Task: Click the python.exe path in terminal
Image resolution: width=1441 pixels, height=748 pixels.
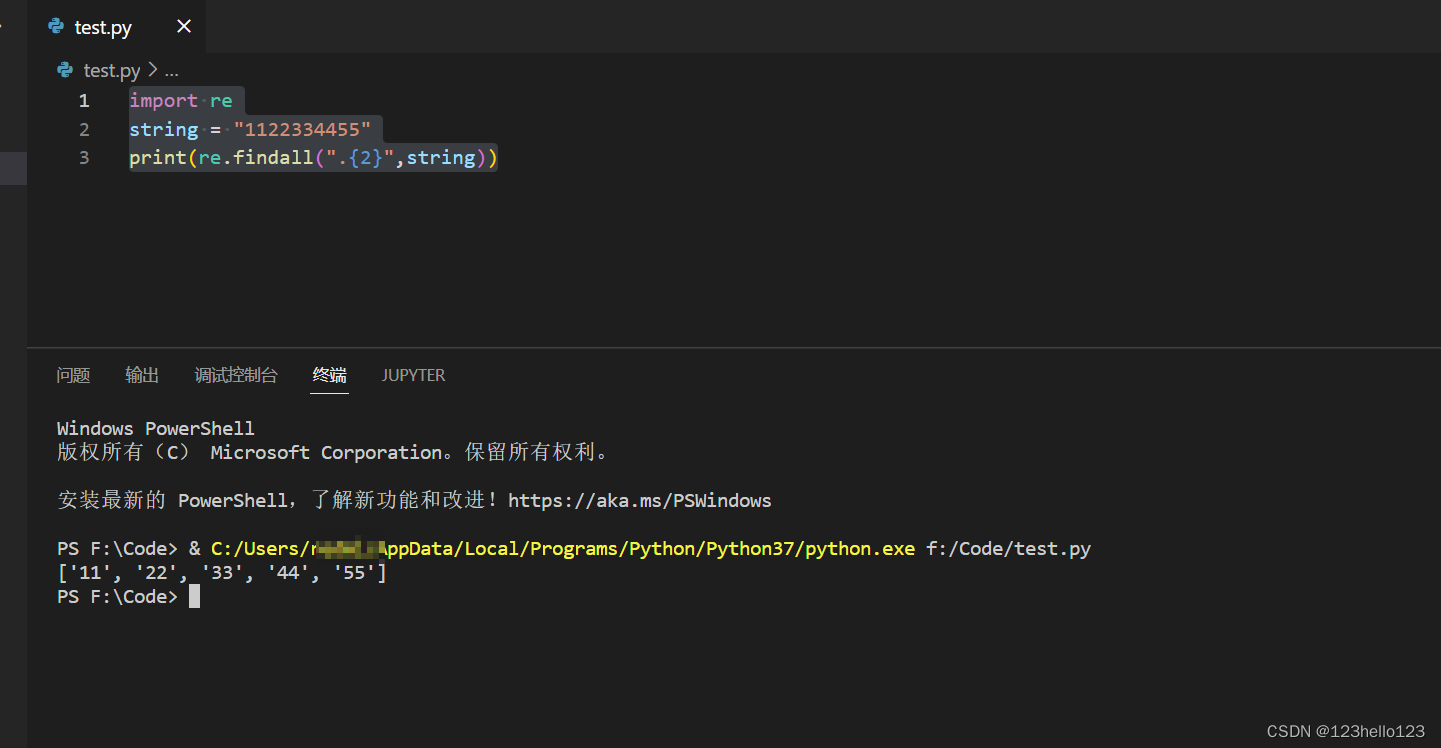Action: tap(563, 548)
